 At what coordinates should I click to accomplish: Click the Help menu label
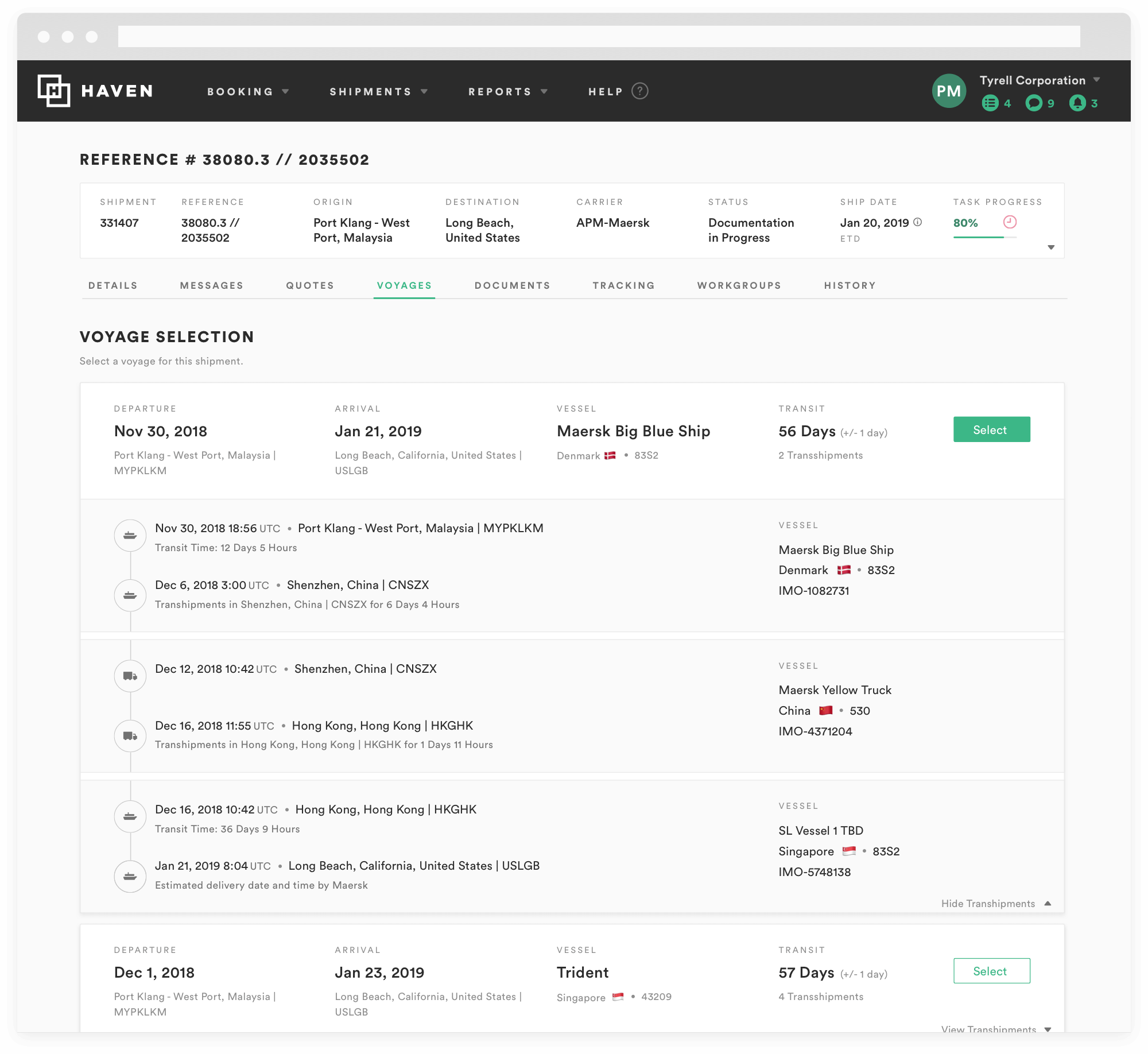click(x=606, y=92)
